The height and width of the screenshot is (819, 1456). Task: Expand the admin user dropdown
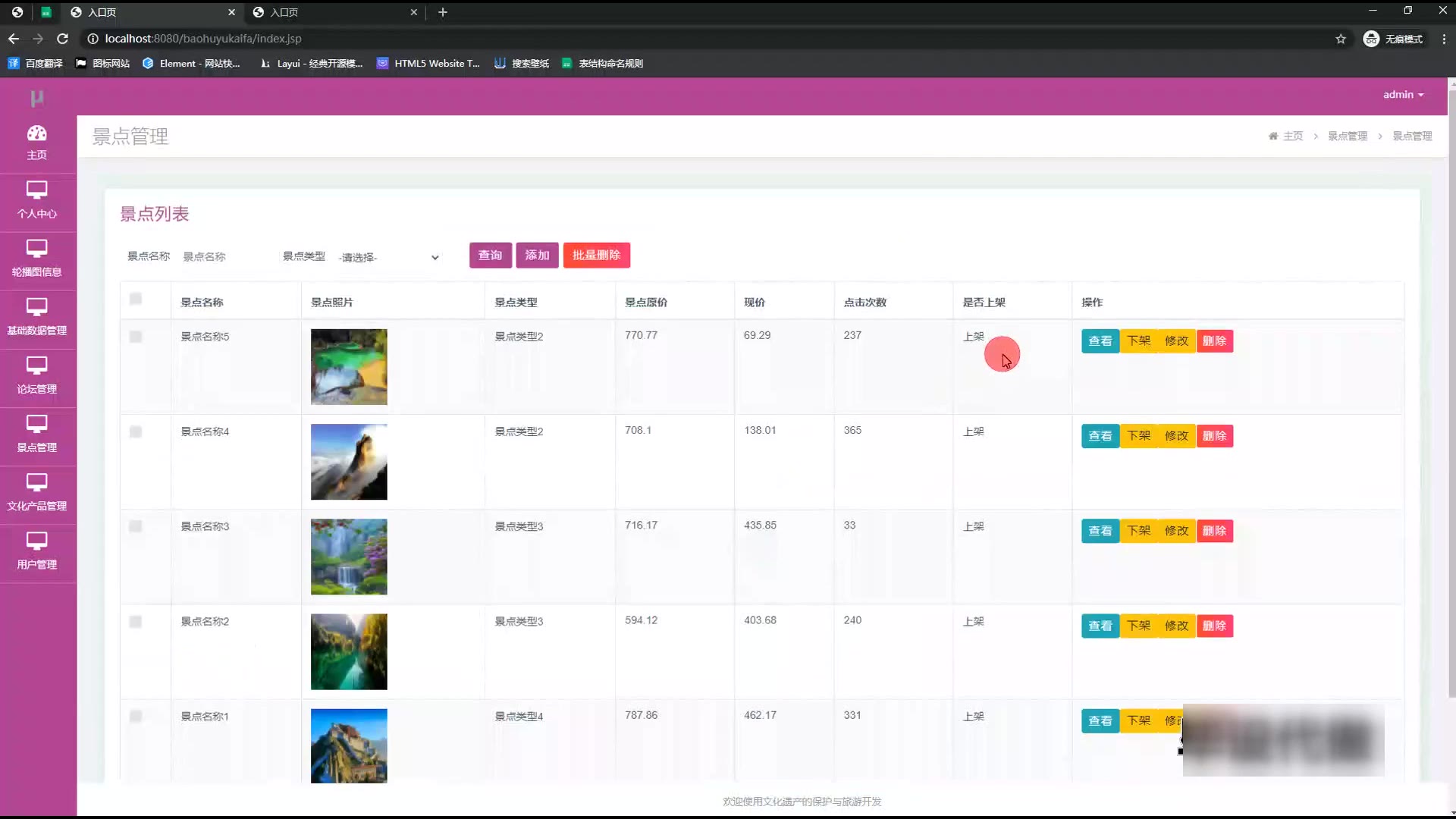point(1403,95)
